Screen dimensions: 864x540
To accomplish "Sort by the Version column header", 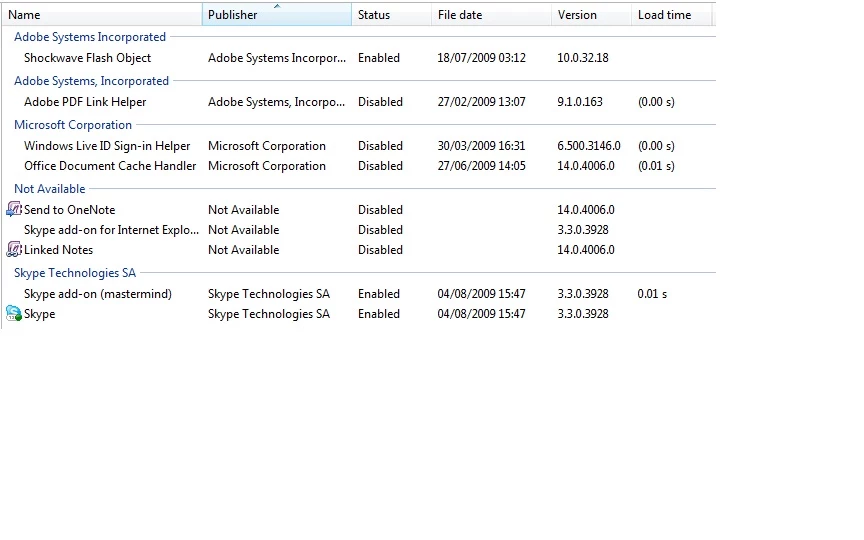I will pos(591,15).
